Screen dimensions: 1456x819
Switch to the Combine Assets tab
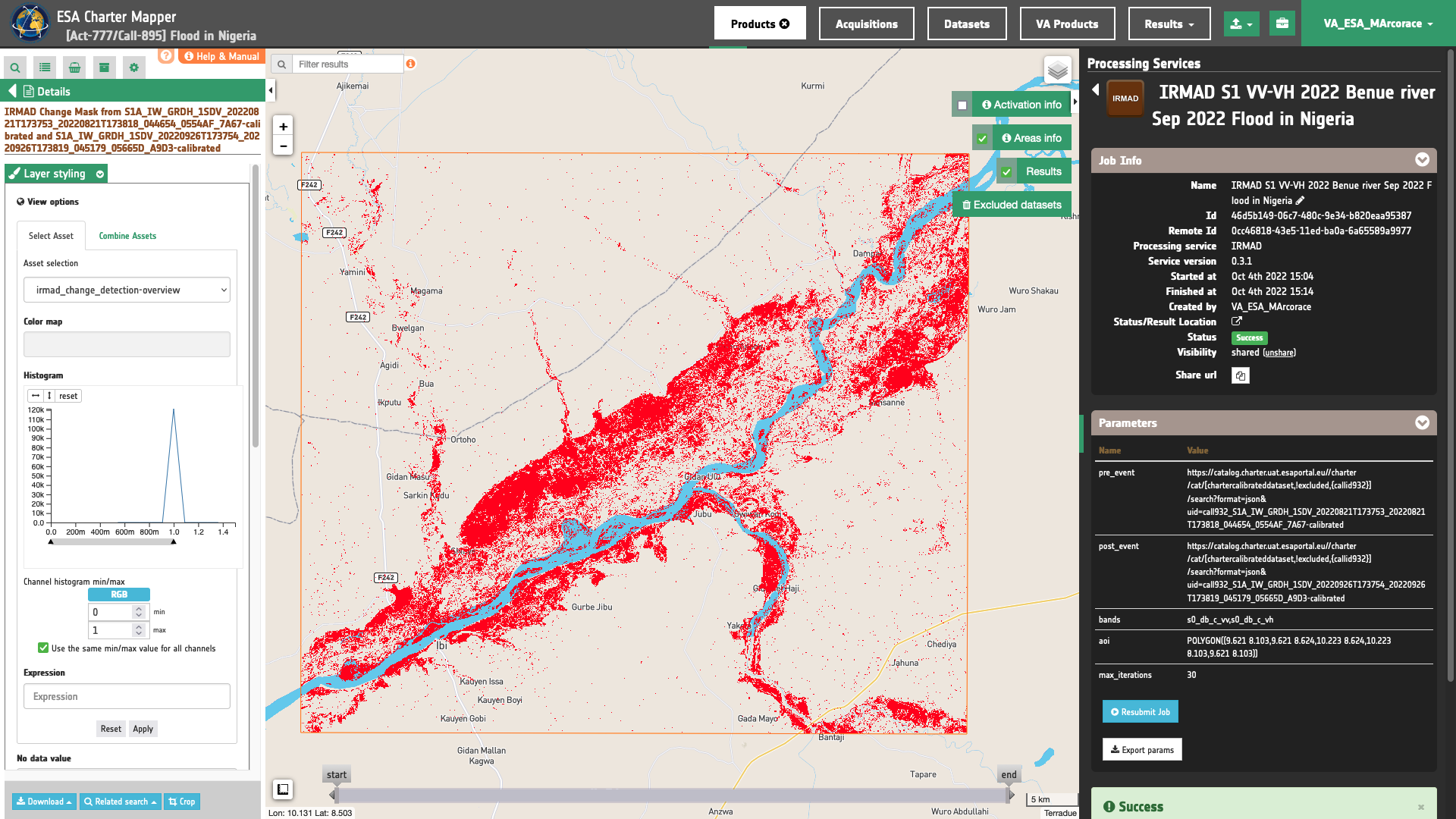[127, 236]
